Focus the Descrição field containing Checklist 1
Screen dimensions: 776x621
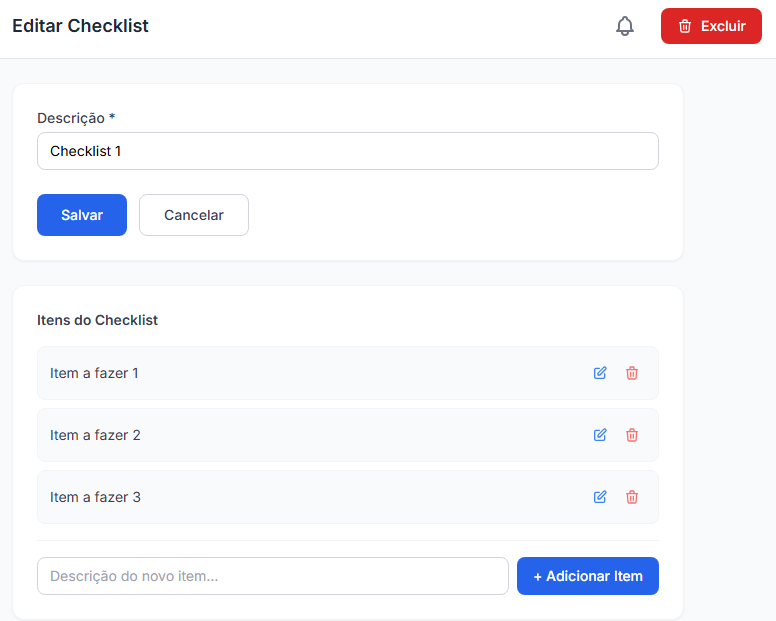tap(347, 151)
